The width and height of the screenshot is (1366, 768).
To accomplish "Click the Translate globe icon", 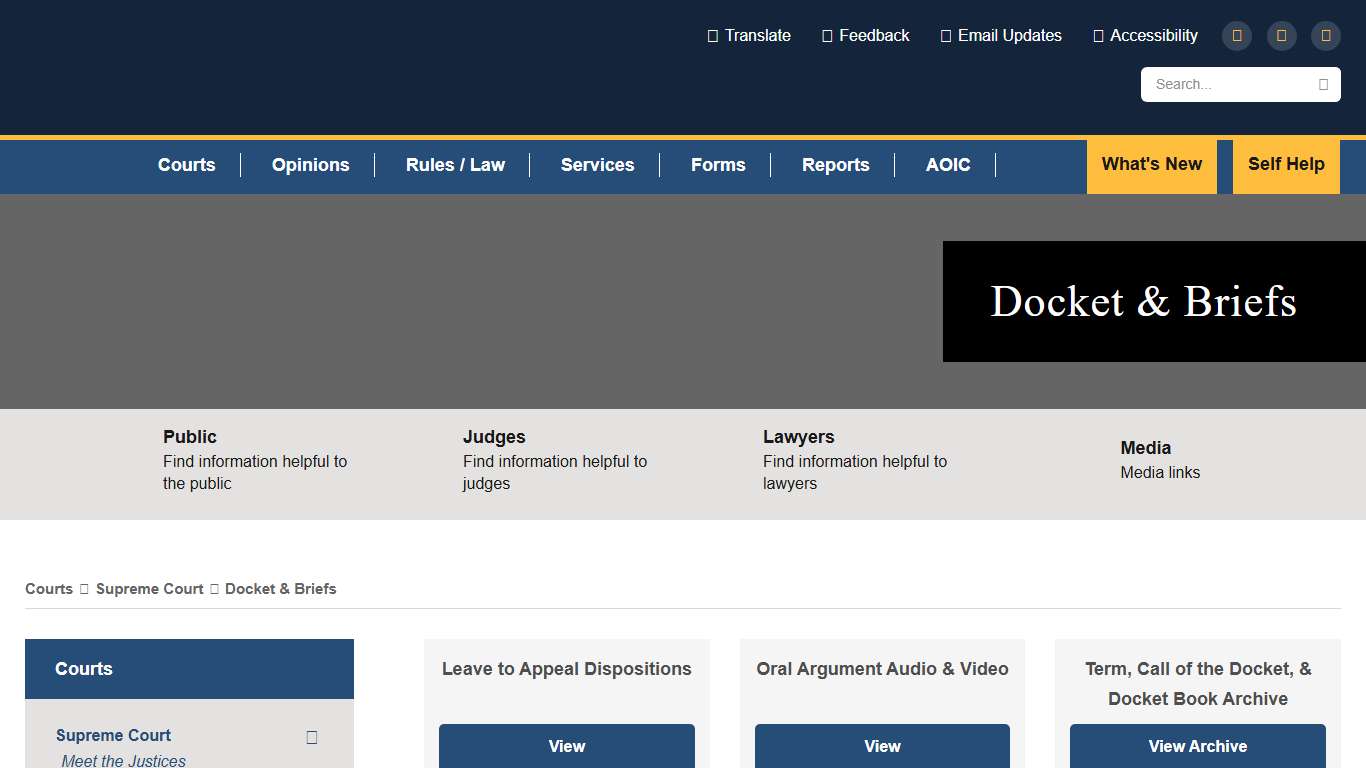I will 712,35.
